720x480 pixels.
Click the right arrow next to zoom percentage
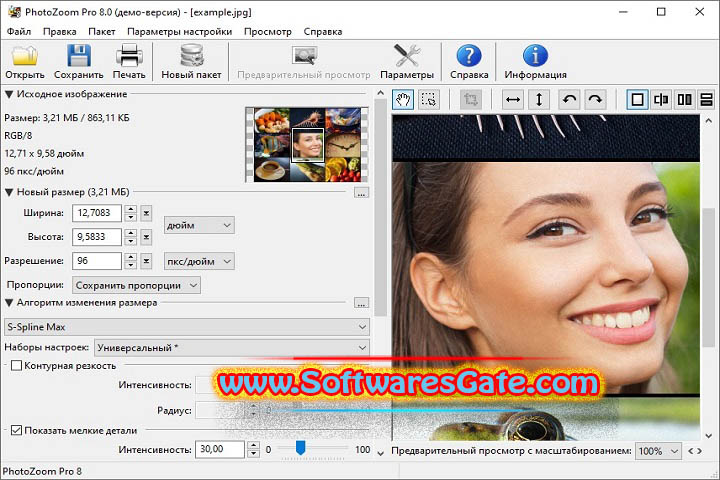(699, 451)
